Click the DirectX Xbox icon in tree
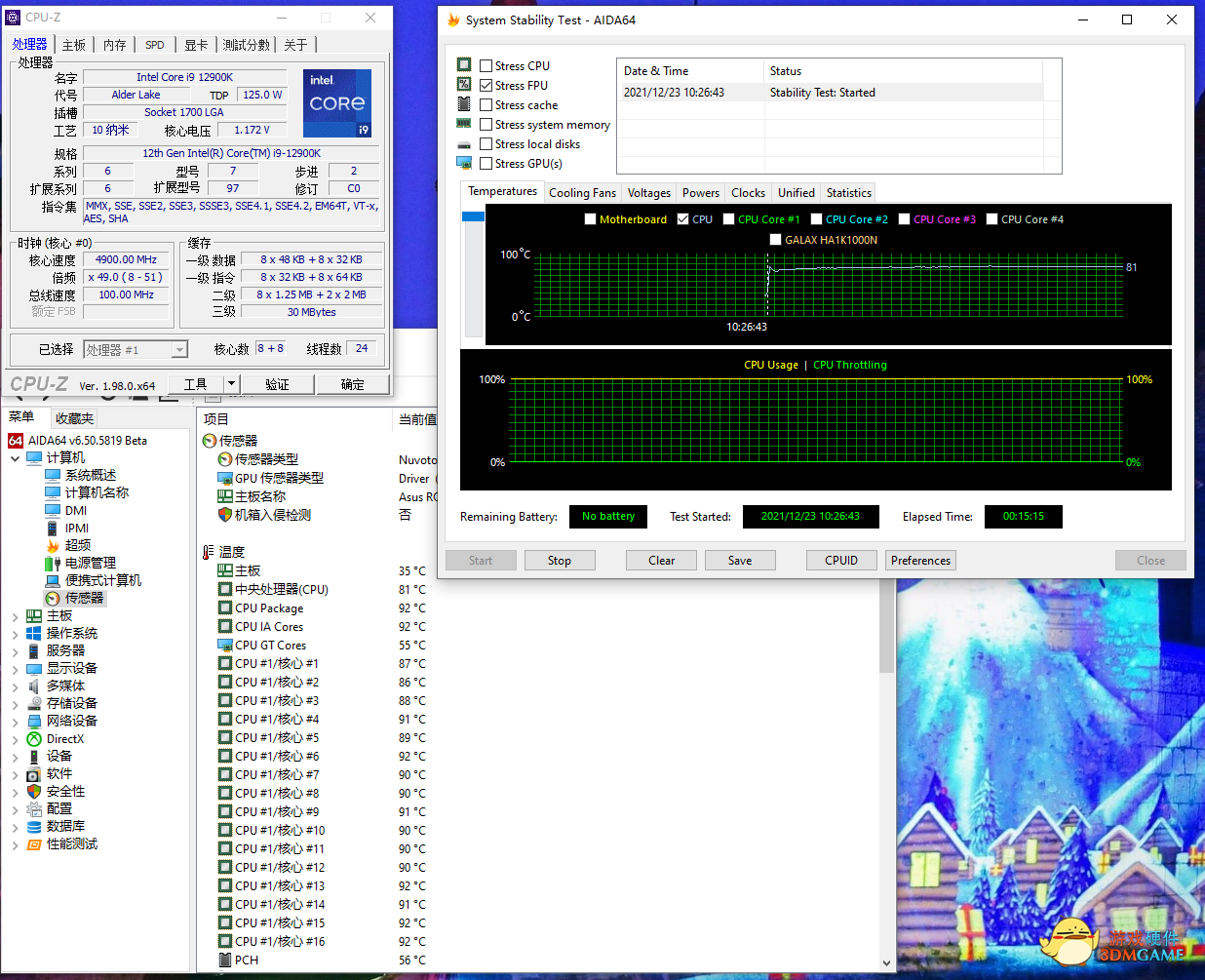The image size is (1205, 980). pos(34,738)
